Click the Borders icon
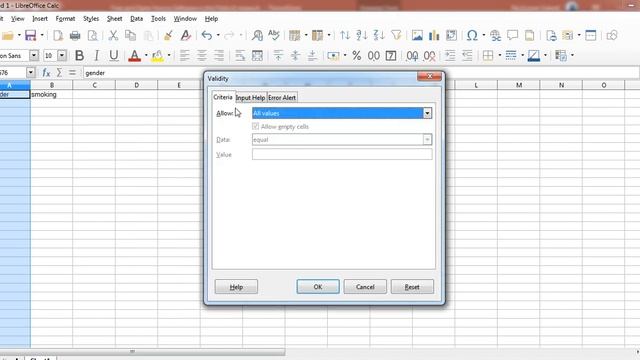The height and width of the screenshot is (360, 640). click(488, 56)
